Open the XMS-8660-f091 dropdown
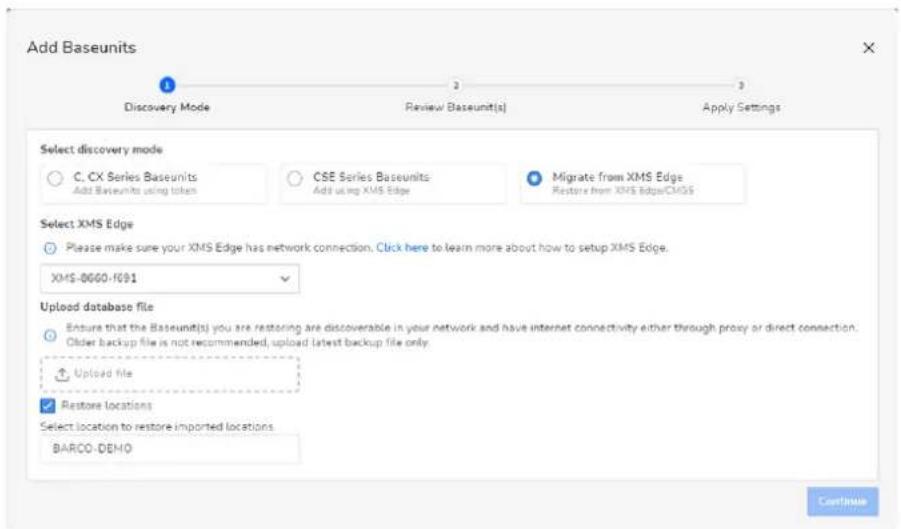Viewport: 901px width, 529px height. tap(170, 279)
